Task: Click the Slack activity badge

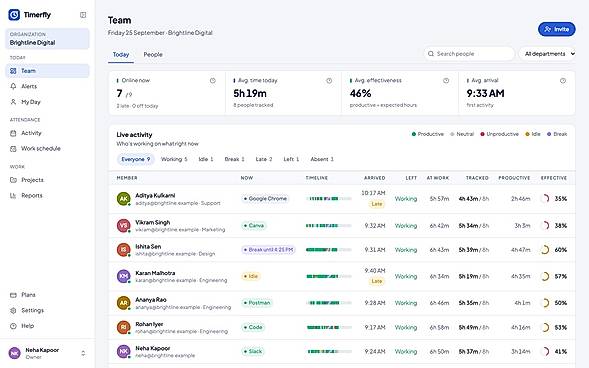Action: point(253,351)
